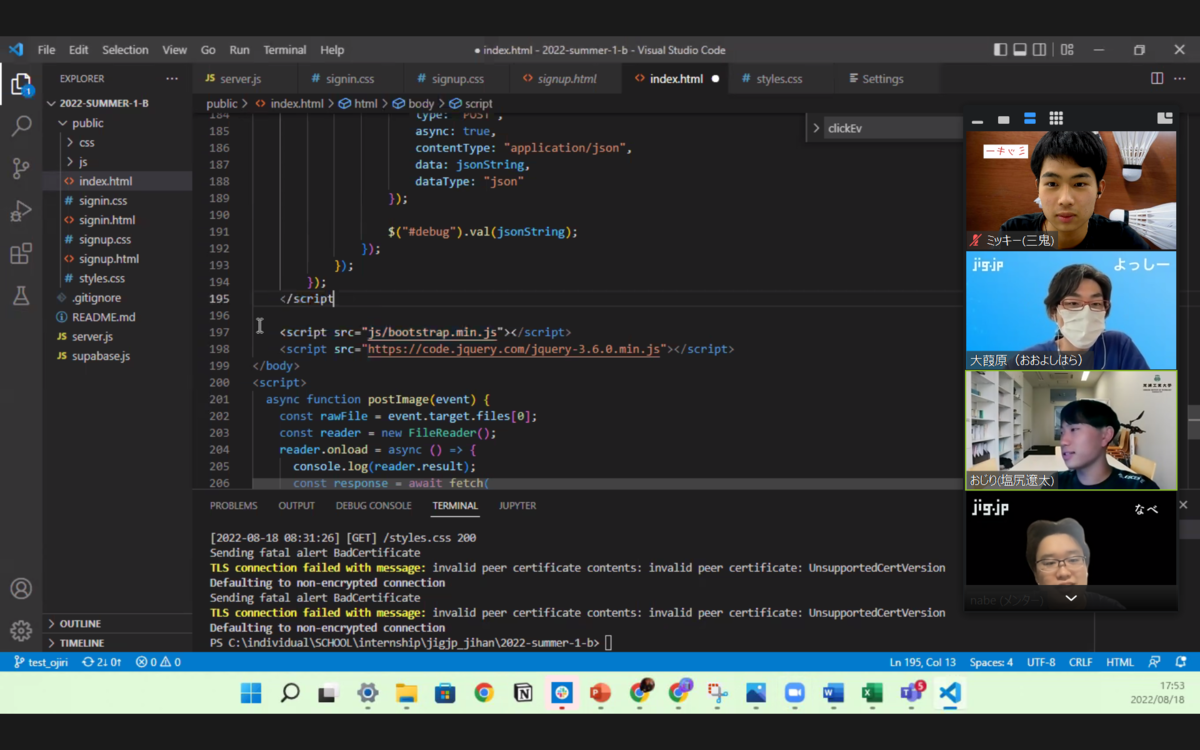1200x750 pixels.
Task: Open the Run and Debug view
Action: tap(21, 211)
